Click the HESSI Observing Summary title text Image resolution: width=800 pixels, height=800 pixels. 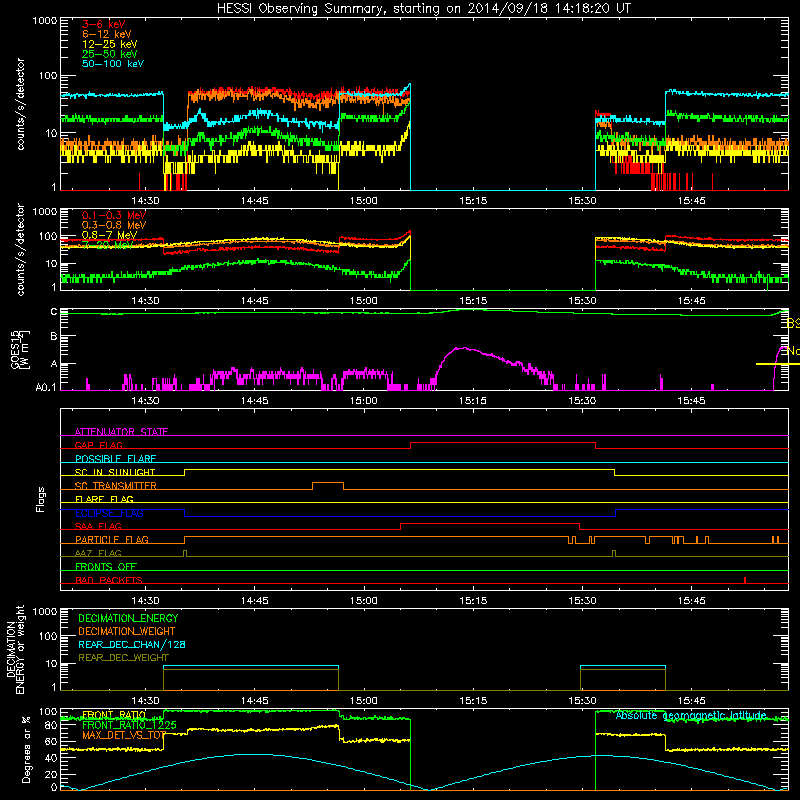click(x=424, y=9)
